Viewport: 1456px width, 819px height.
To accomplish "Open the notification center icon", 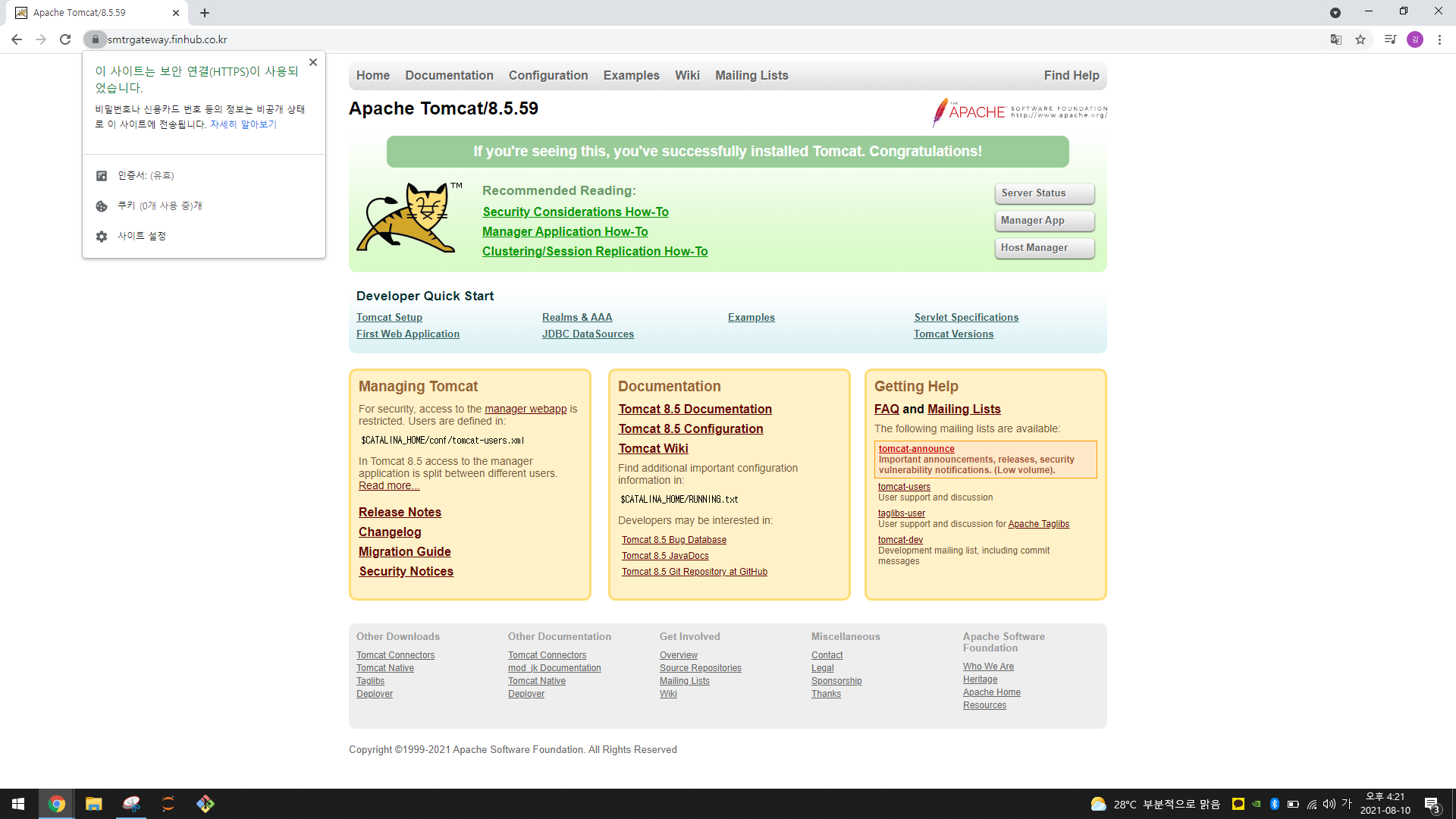I will click(x=1432, y=804).
